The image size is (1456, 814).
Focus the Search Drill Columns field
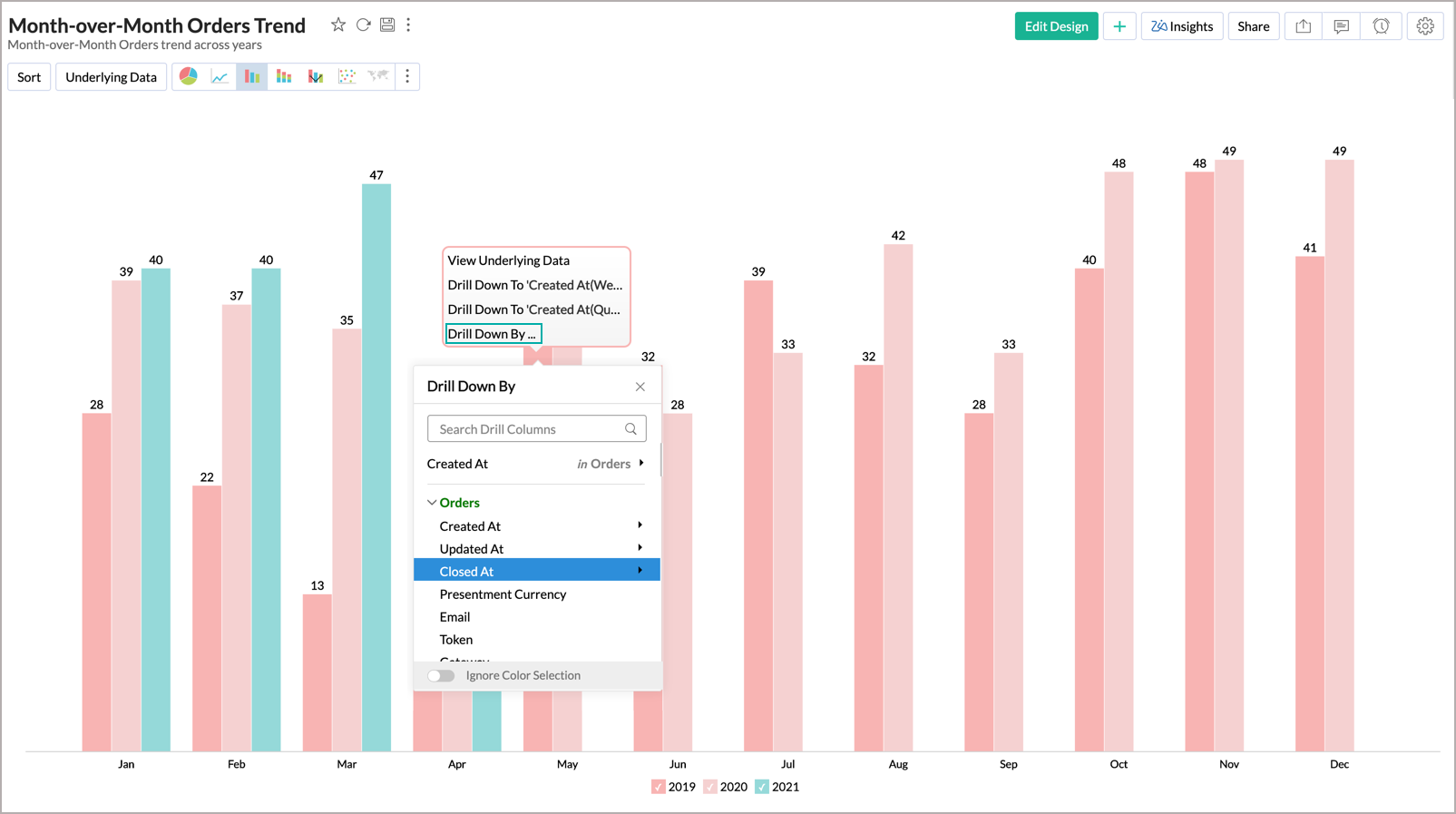(528, 429)
